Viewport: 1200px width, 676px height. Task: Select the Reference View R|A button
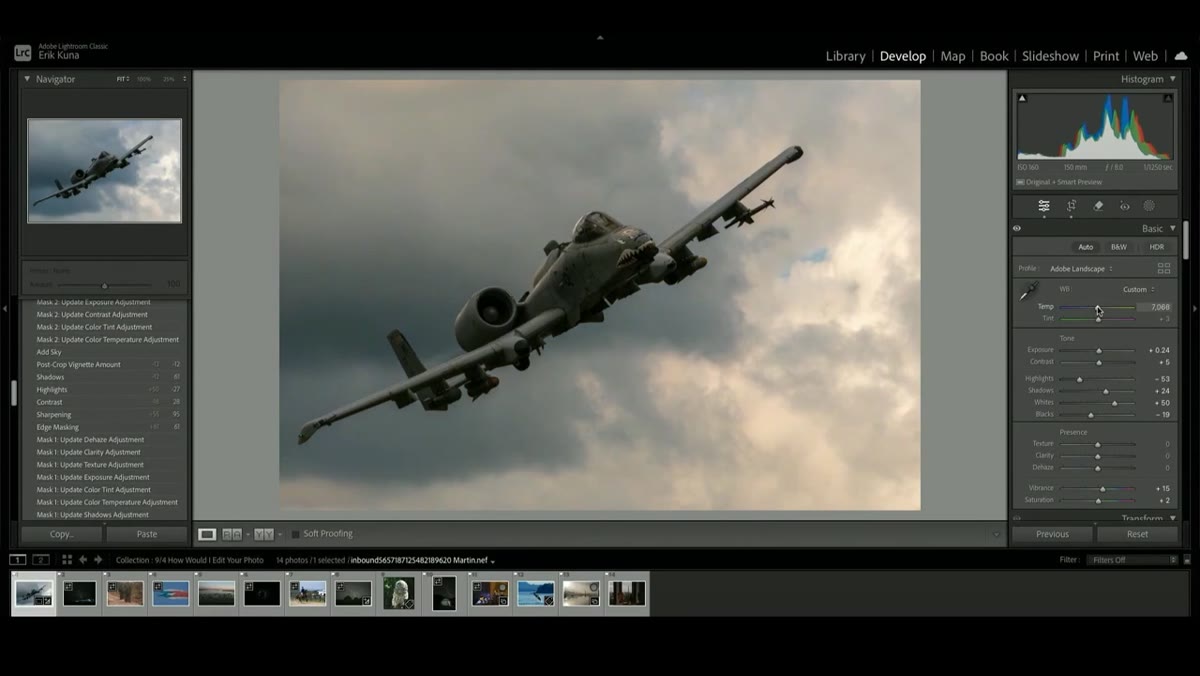232,534
